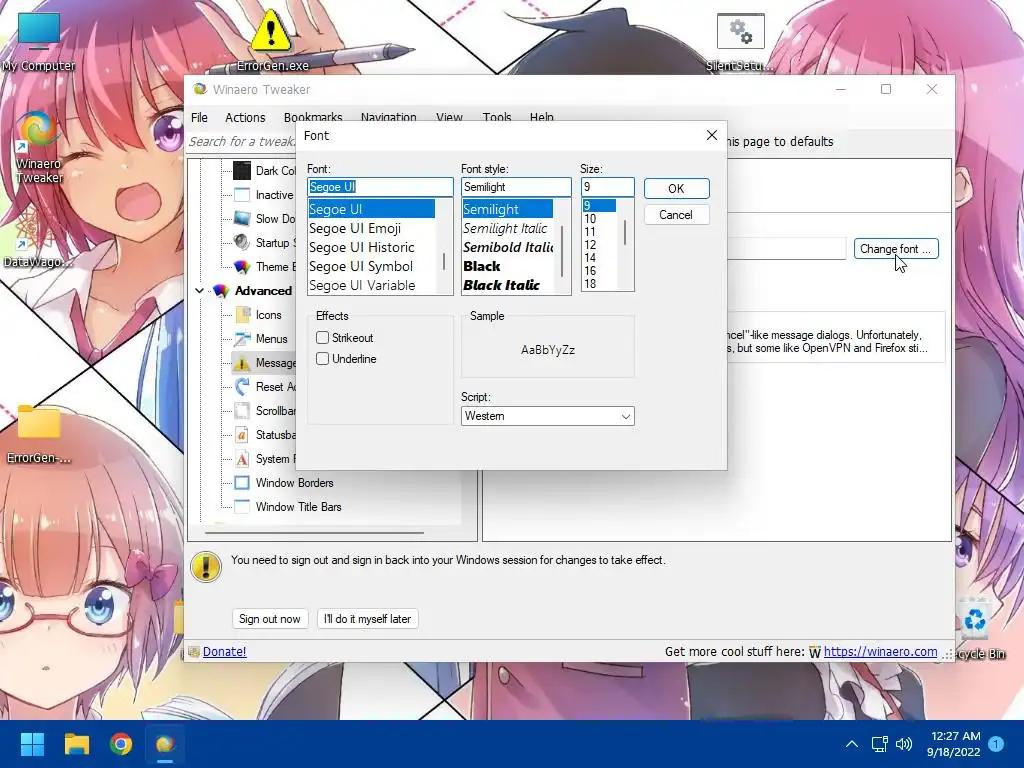Open the File menu

[x=199, y=118]
